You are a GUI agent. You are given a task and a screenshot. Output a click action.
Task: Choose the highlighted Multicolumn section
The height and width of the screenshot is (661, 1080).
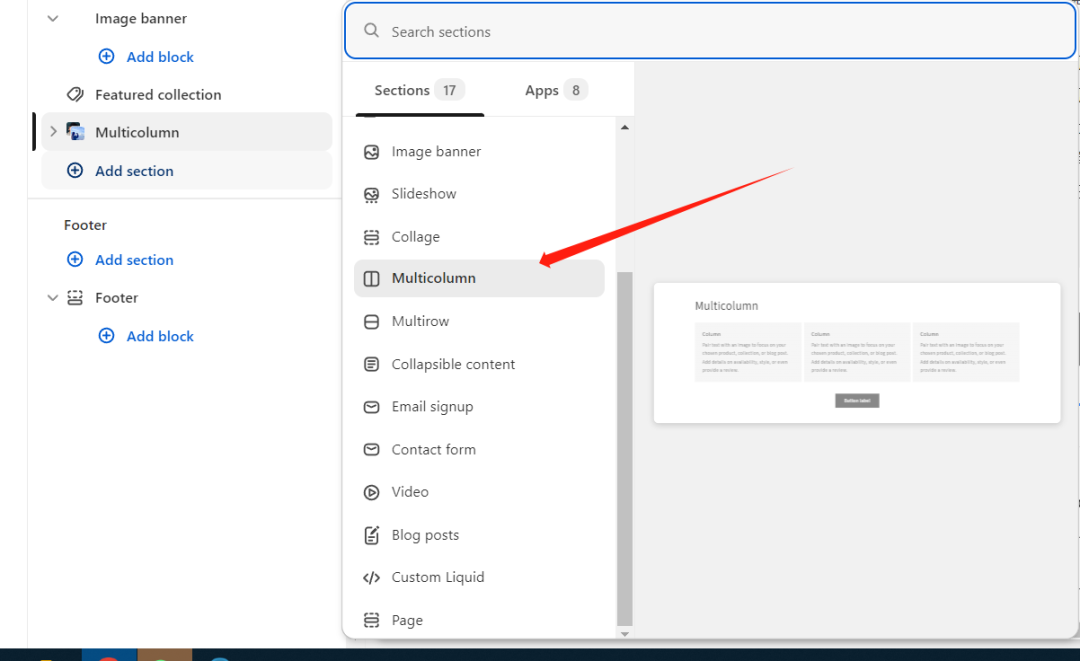pyautogui.click(x=479, y=278)
